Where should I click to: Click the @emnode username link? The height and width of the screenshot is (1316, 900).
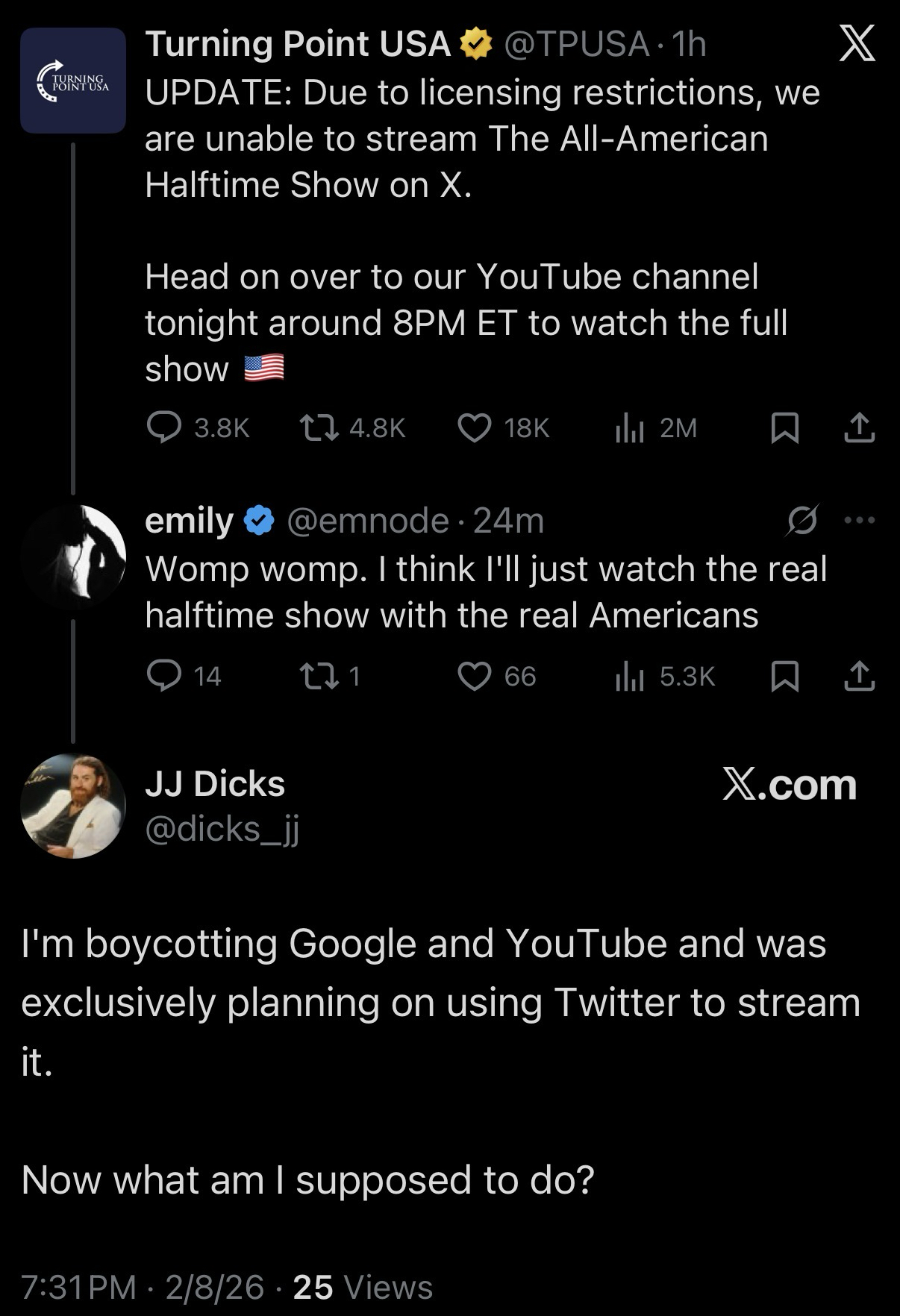tap(368, 521)
